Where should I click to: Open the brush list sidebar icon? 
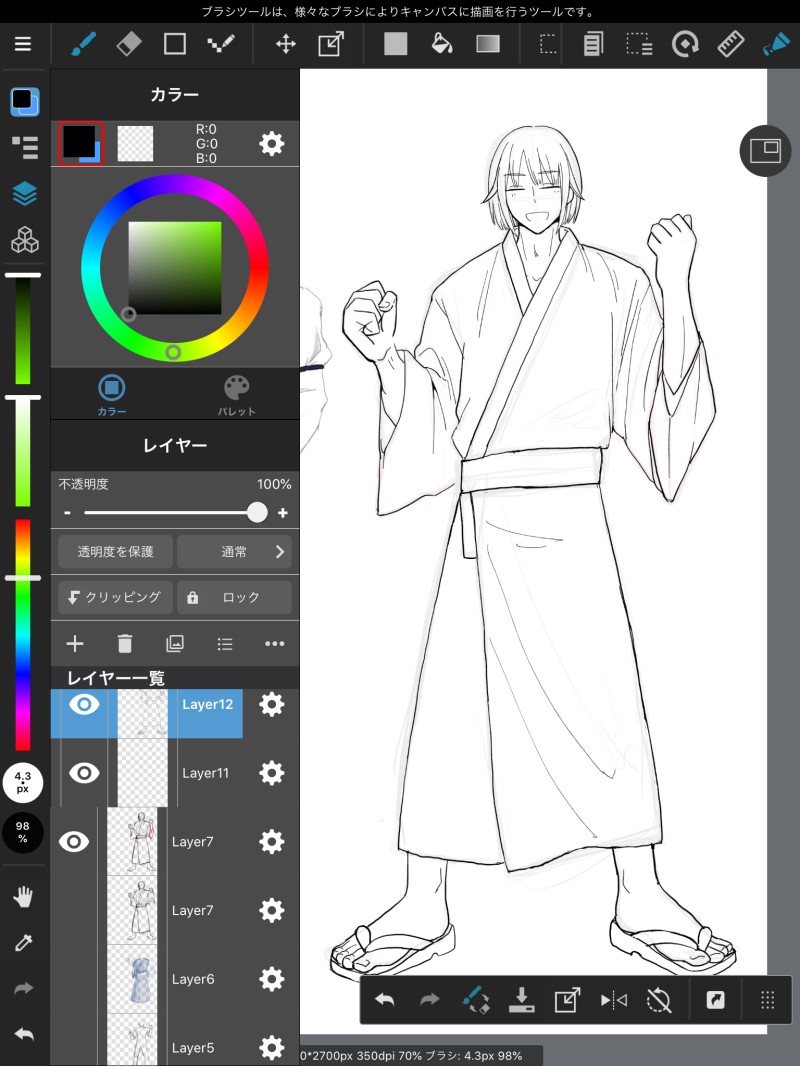[x=24, y=148]
